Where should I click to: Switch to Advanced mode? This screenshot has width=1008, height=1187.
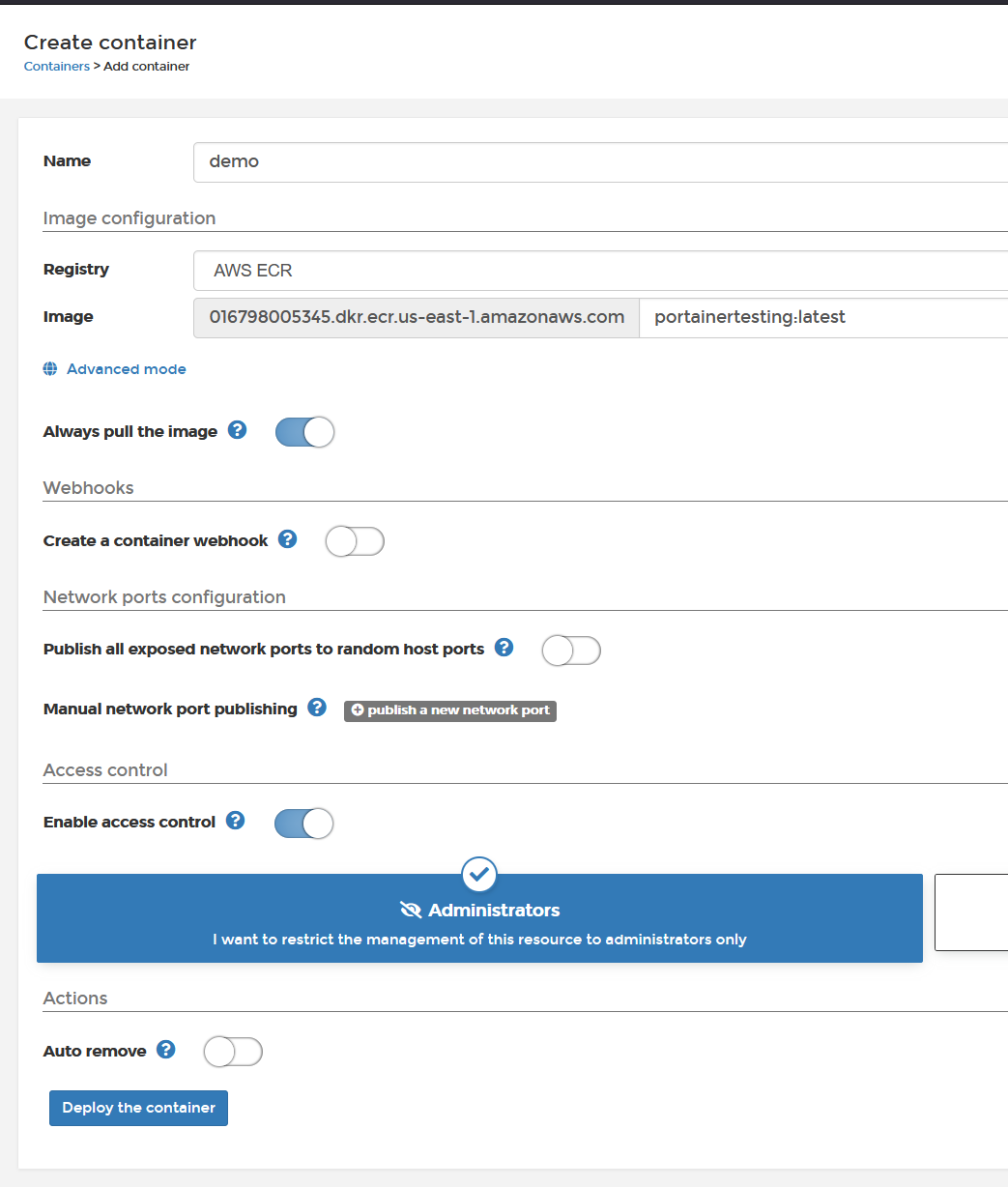tap(127, 369)
